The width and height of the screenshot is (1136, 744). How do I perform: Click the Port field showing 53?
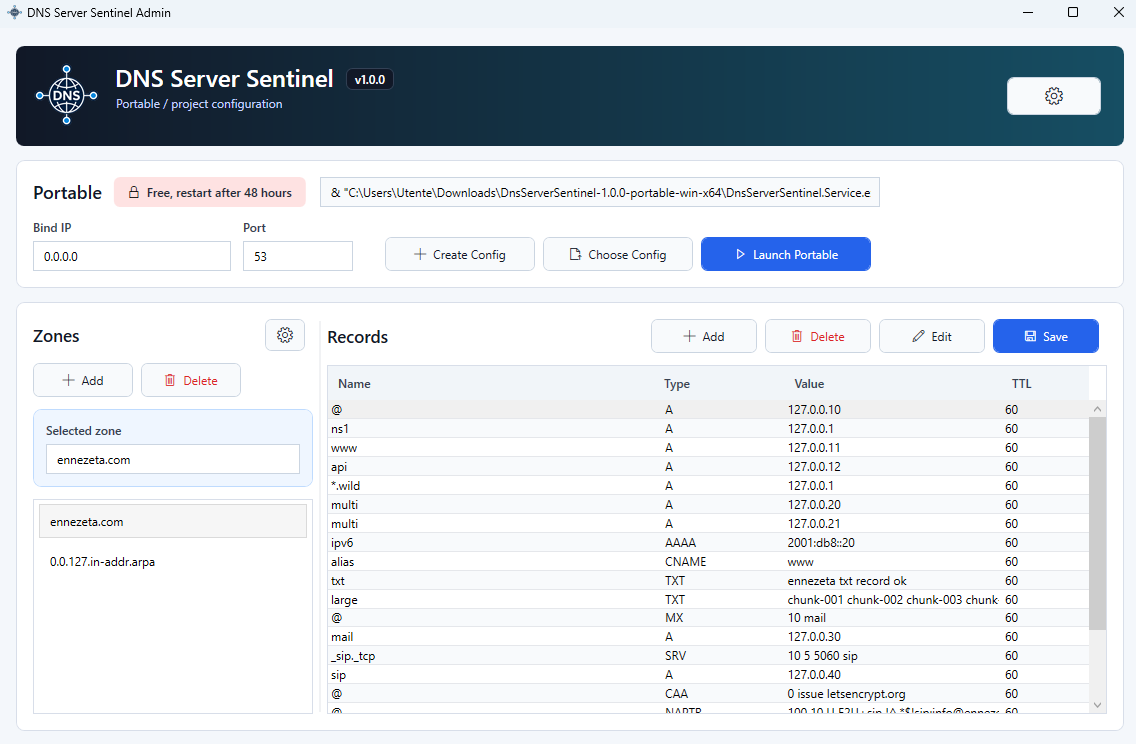tap(298, 256)
